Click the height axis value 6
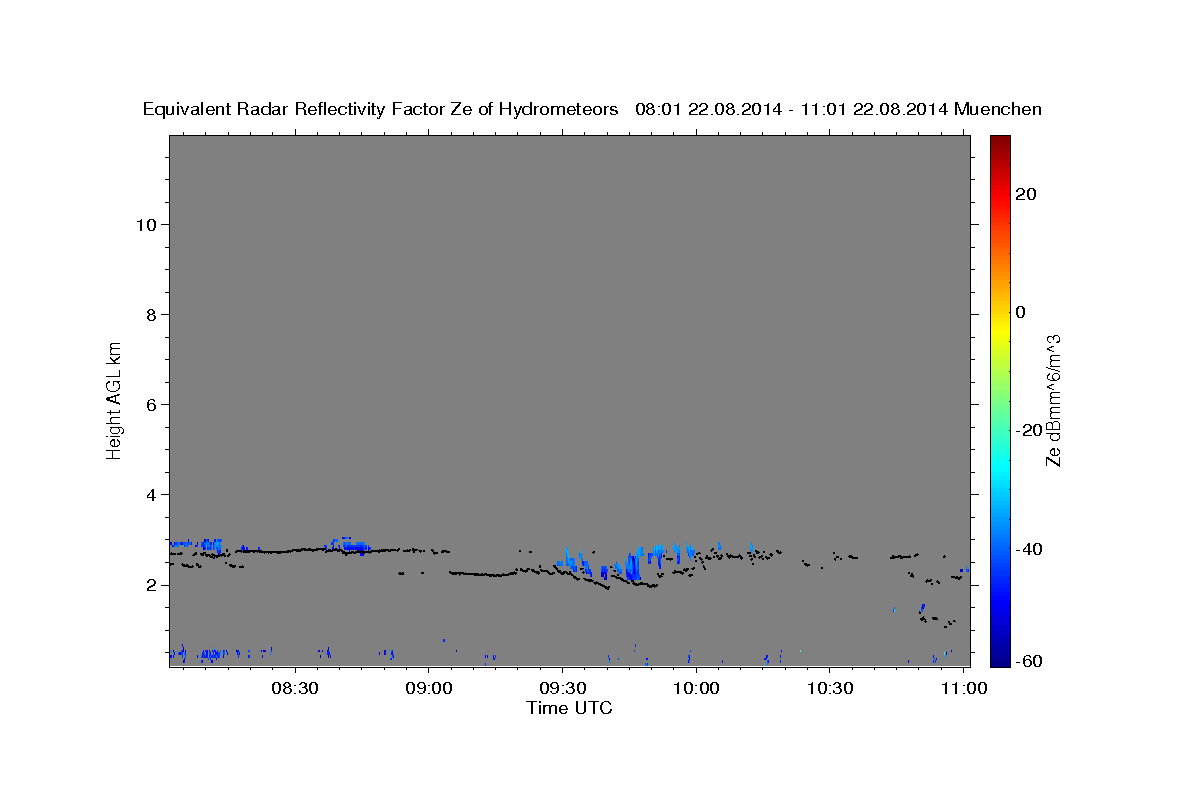 [151, 404]
